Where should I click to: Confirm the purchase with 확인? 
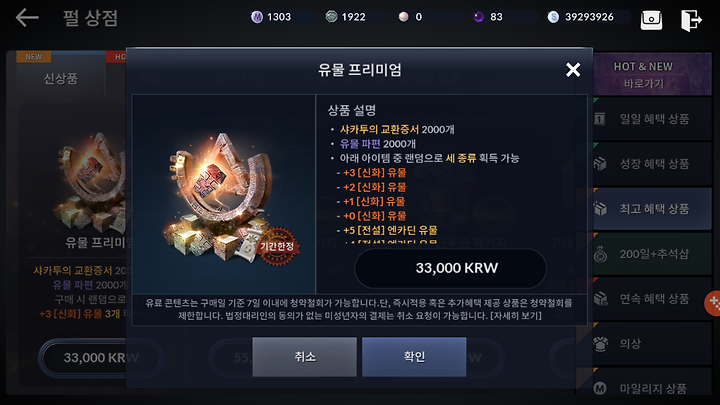[414, 357]
